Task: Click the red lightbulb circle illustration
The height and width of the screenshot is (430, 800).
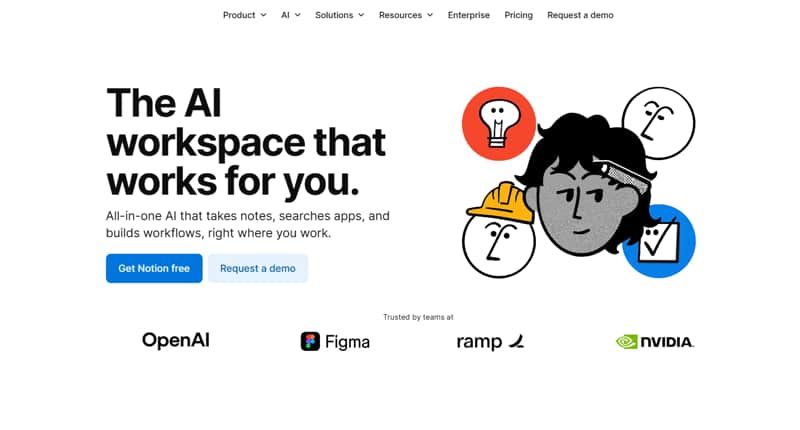Action: [498, 123]
